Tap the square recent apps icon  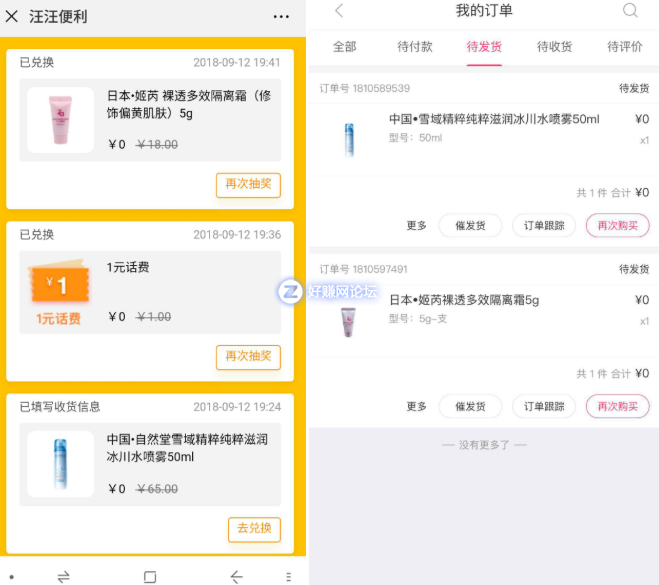pyautogui.click(x=150, y=577)
